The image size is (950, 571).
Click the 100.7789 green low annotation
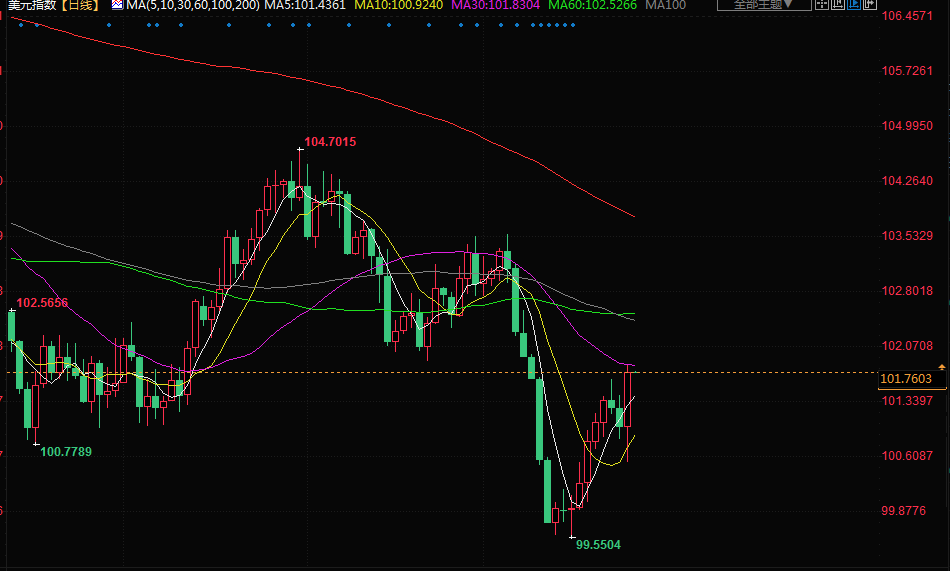click(65, 452)
